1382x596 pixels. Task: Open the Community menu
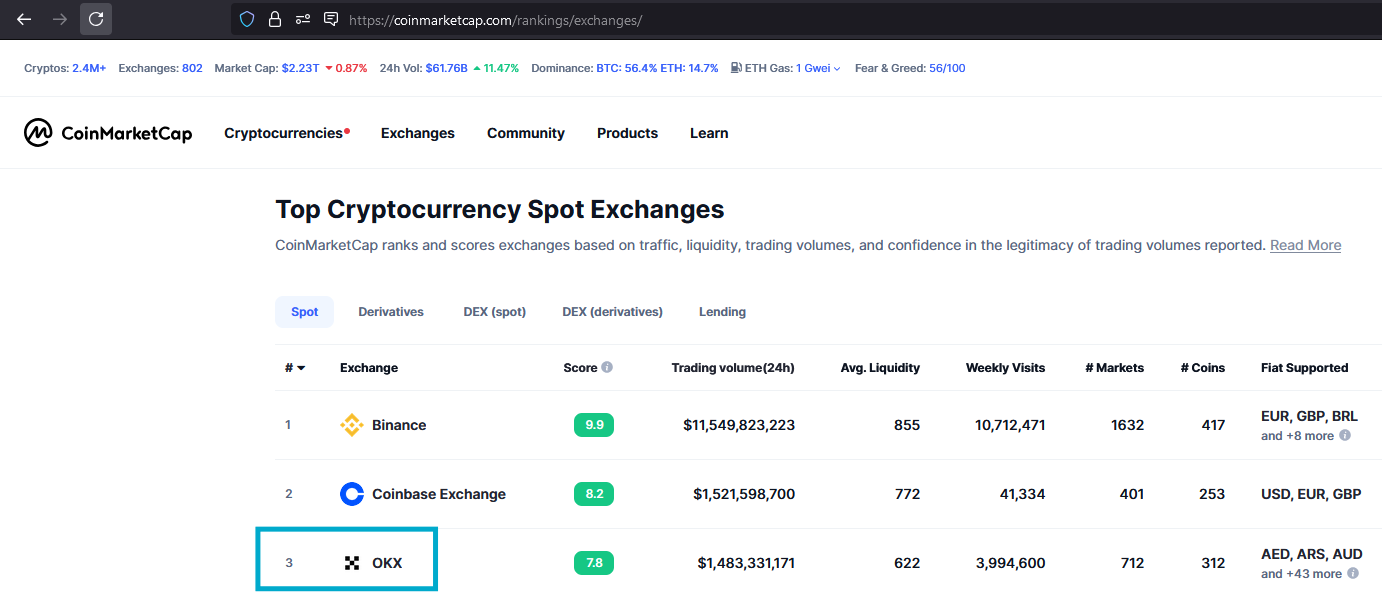526,133
